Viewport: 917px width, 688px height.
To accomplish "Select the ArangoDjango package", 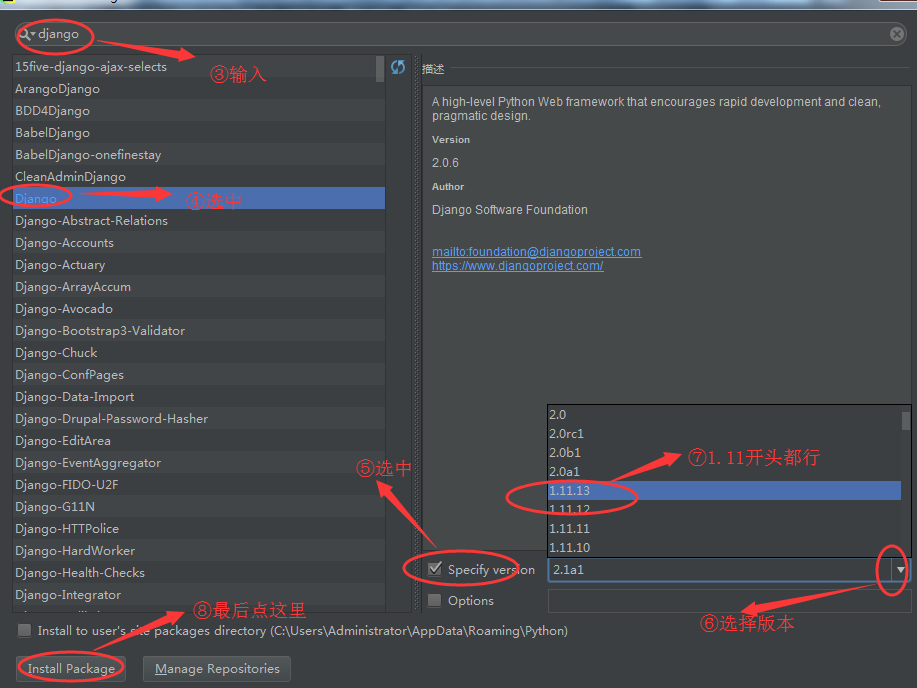I will 199,88.
